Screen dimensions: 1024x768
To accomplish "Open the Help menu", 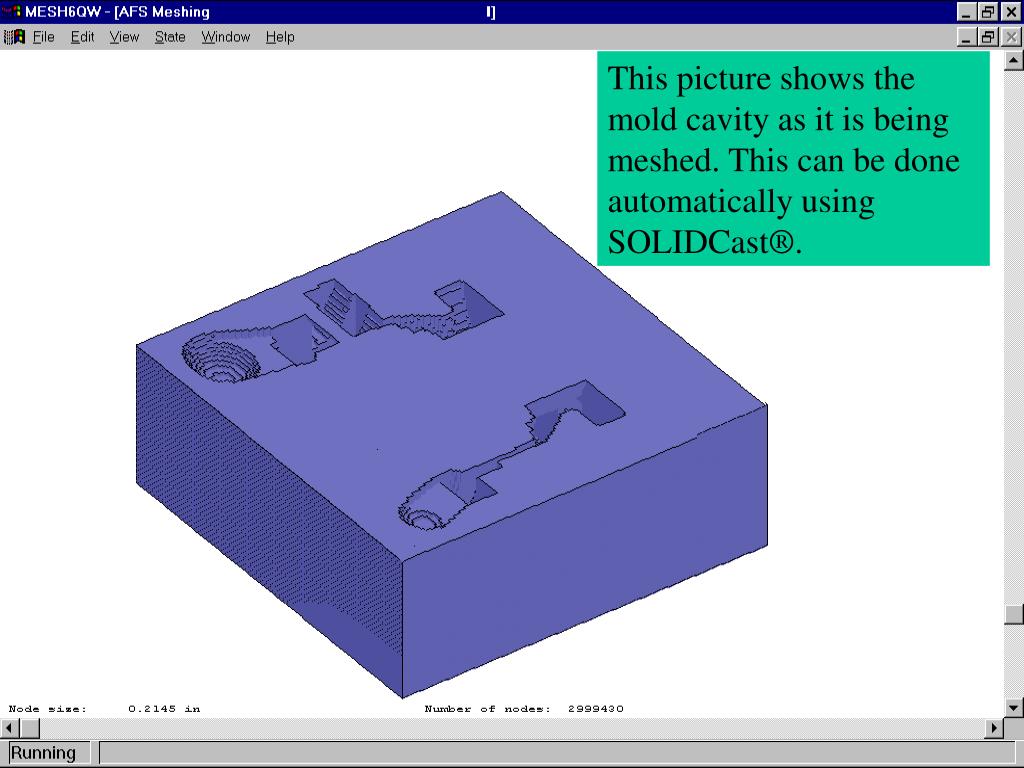I will [x=280, y=37].
